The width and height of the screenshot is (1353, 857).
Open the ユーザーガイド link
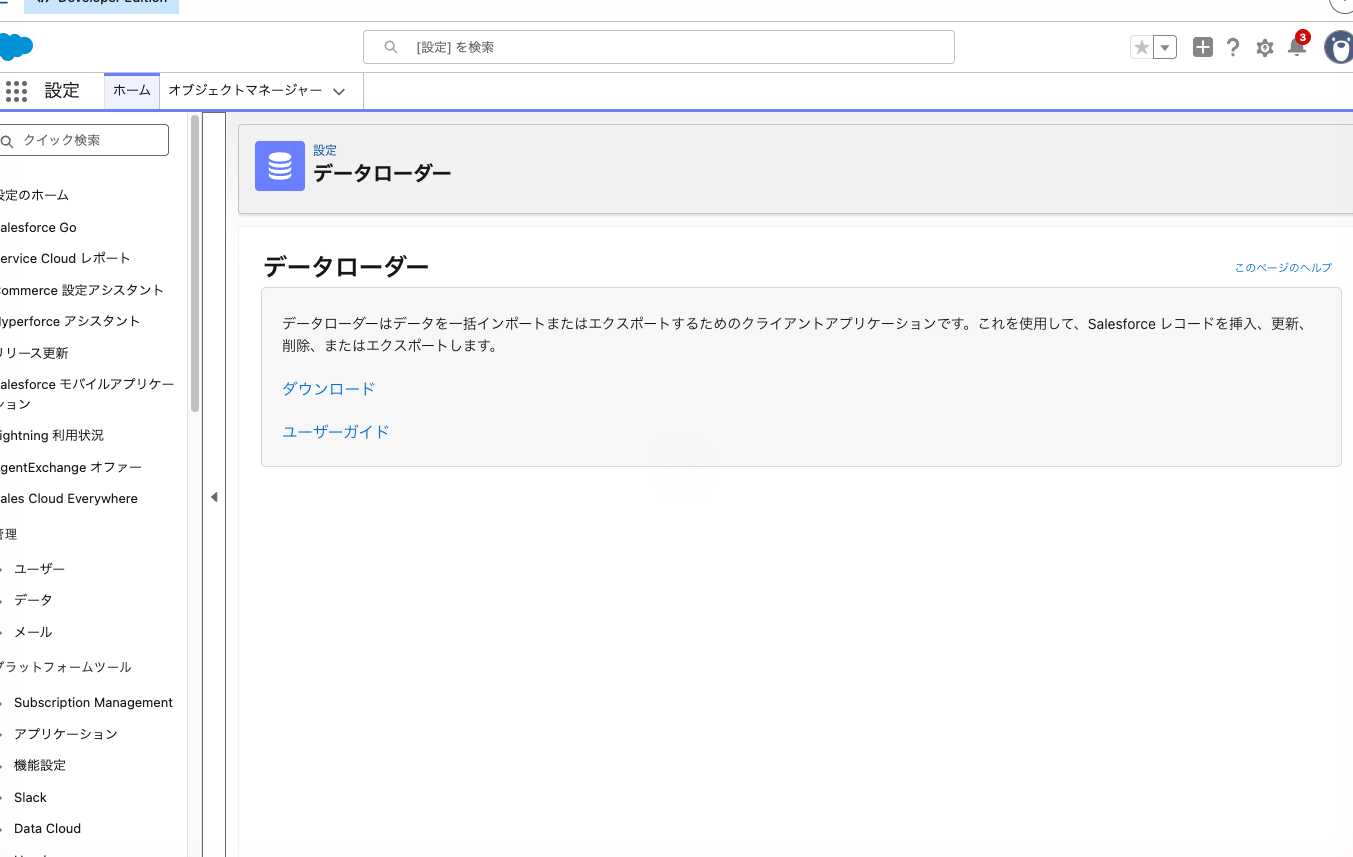pos(336,432)
